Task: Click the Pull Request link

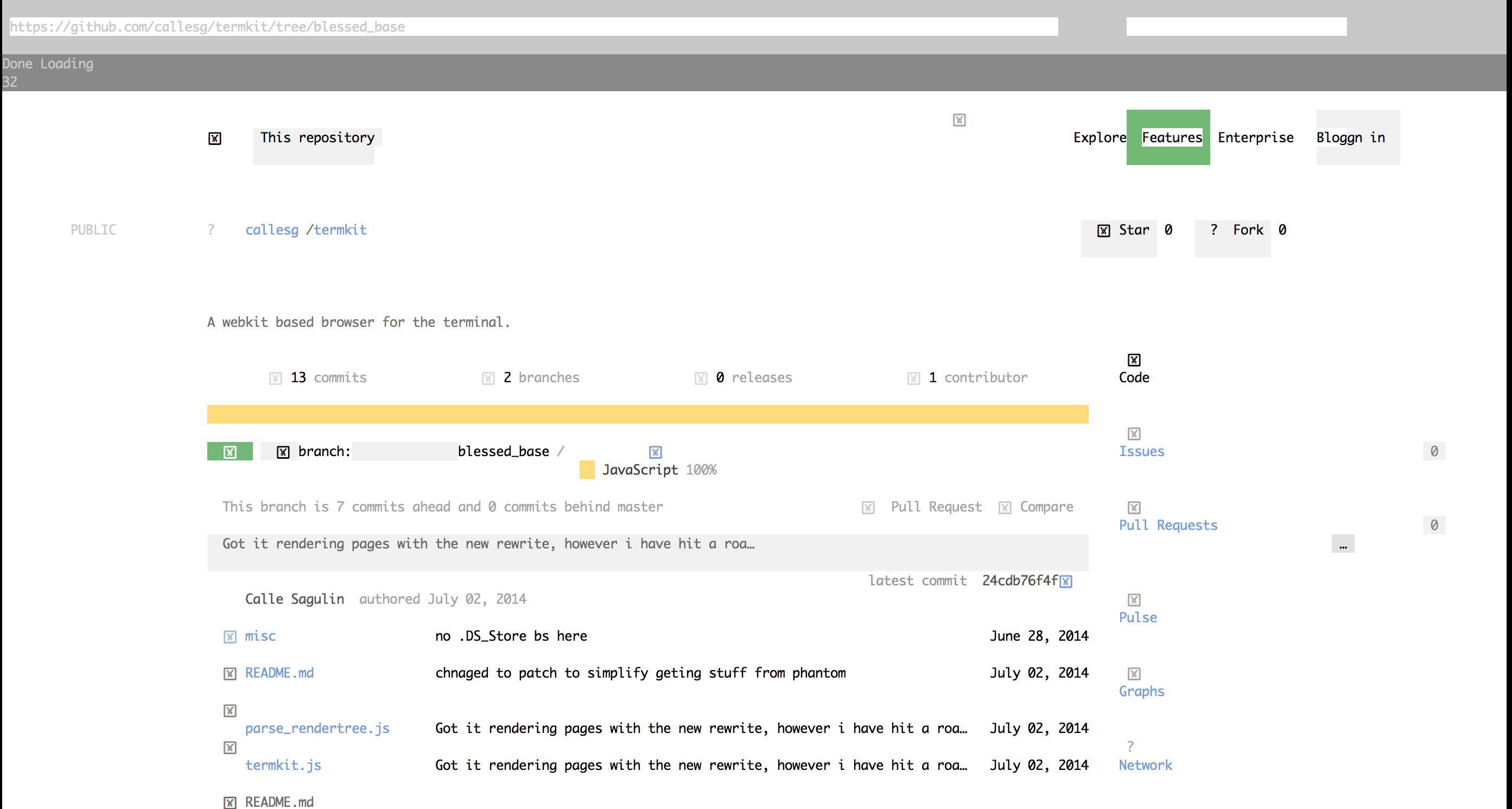Action: click(x=936, y=507)
